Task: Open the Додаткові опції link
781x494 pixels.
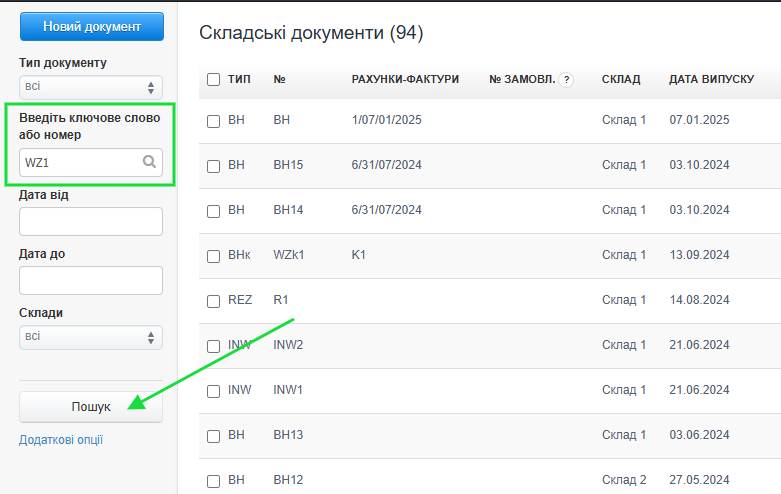Action: pos(61,440)
